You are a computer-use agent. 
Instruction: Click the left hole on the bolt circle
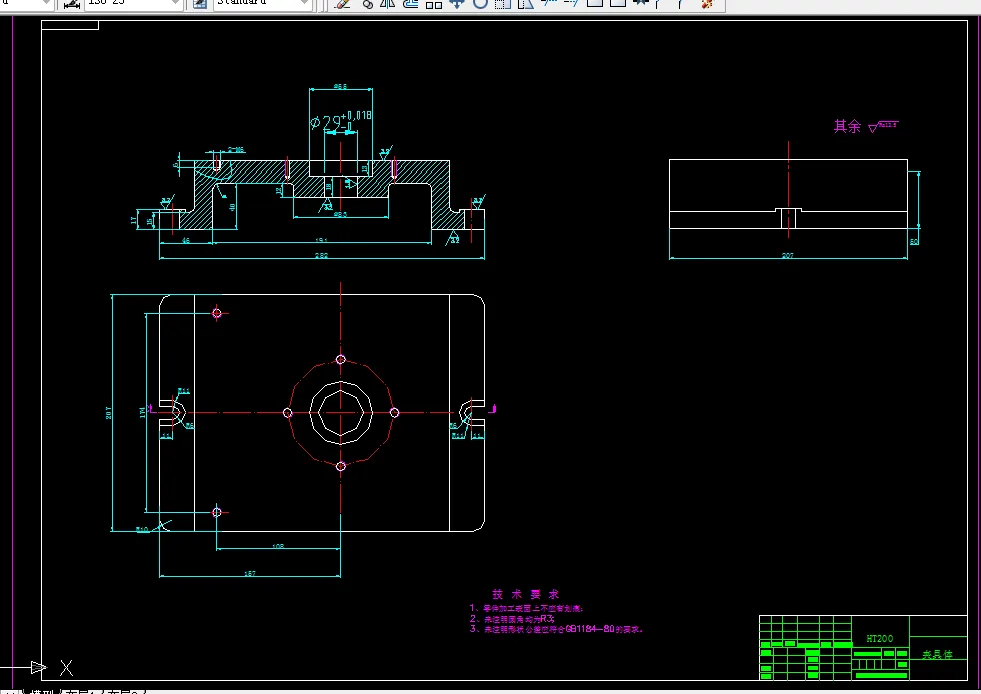(x=288, y=412)
